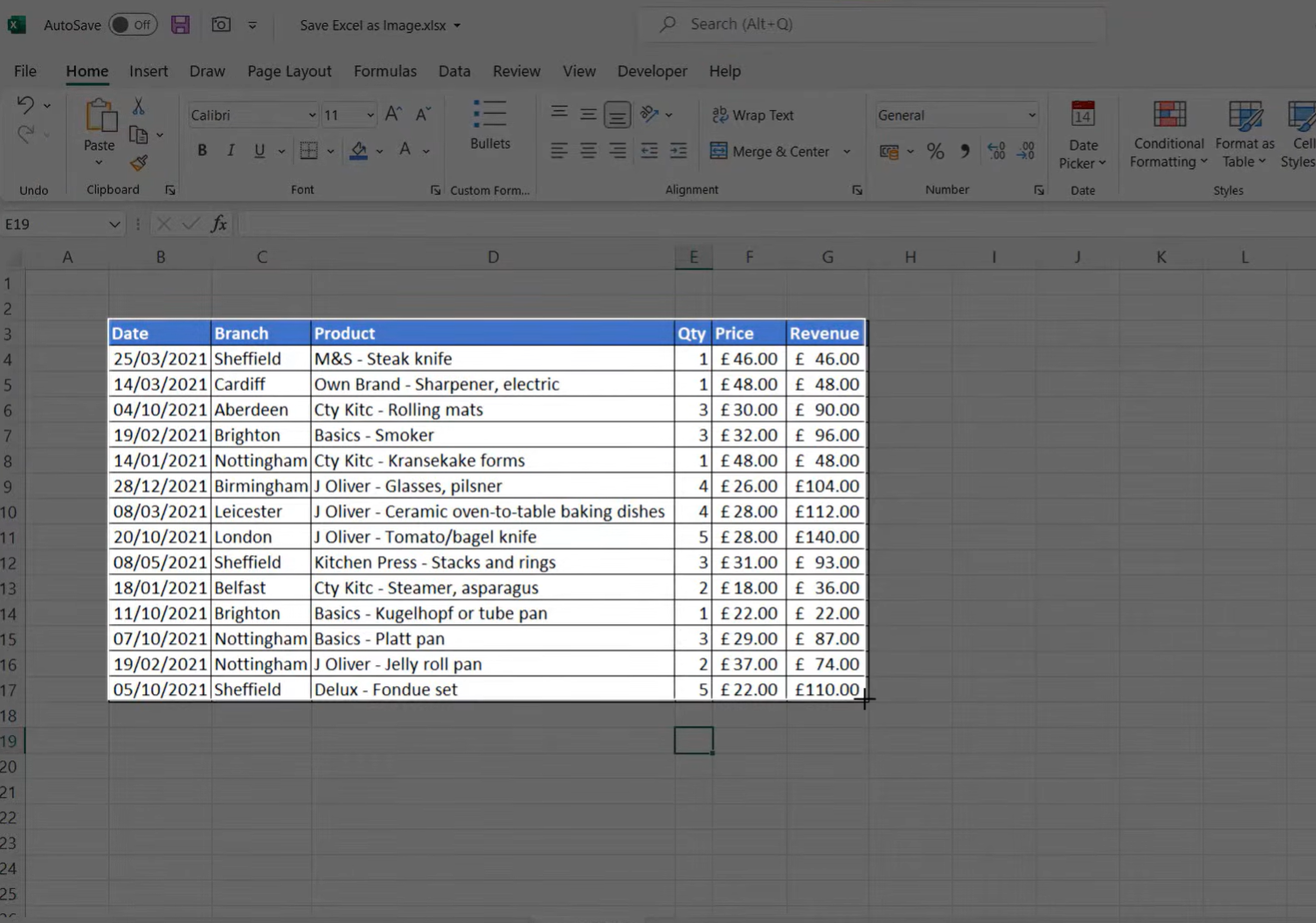Toggle AutoSave switch

pyautogui.click(x=133, y=24)
